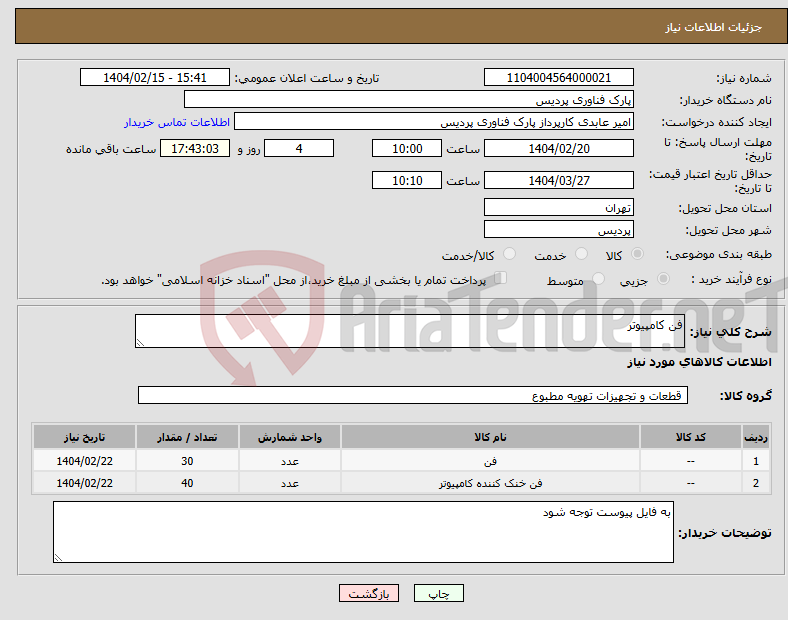Click the item name فن خنک کننده کامپیوتر
Image resolution: width=788 pixels, height=620 pixels.
[x=490, y=483]
